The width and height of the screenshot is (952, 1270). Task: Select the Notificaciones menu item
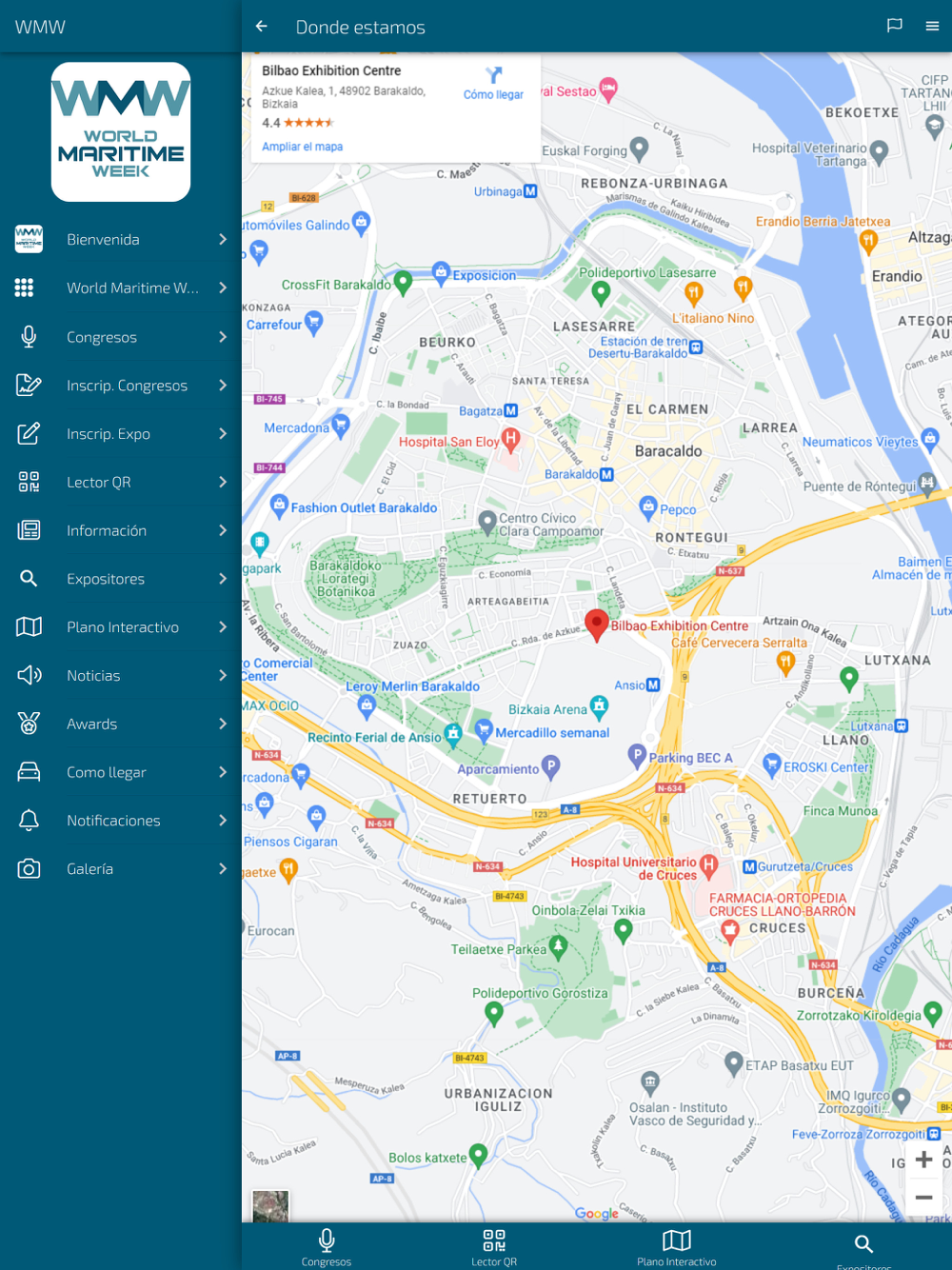pos(121,821)
